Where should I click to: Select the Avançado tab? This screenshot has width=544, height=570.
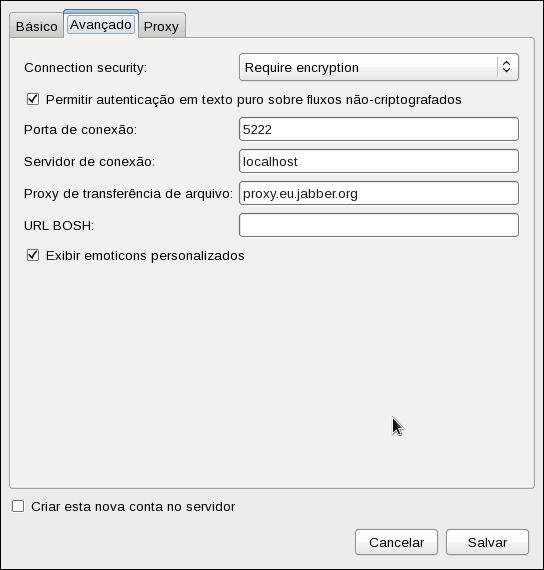(x=101, y=24)
